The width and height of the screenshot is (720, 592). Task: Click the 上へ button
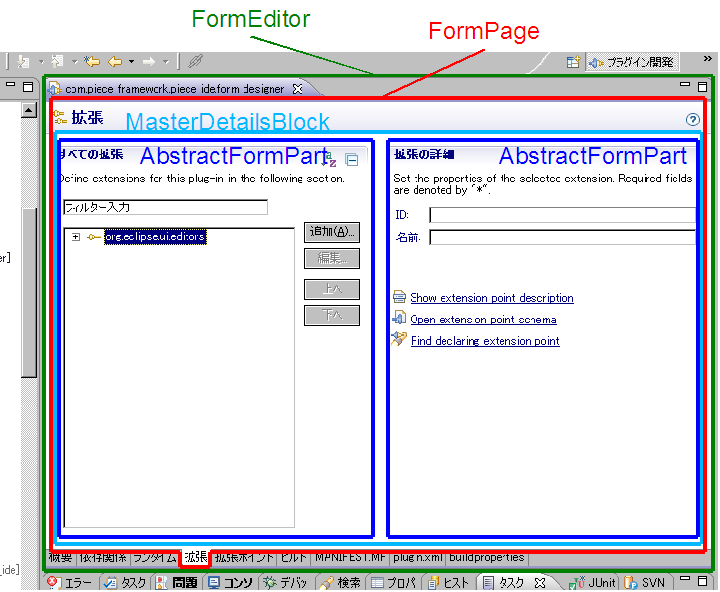332,289
